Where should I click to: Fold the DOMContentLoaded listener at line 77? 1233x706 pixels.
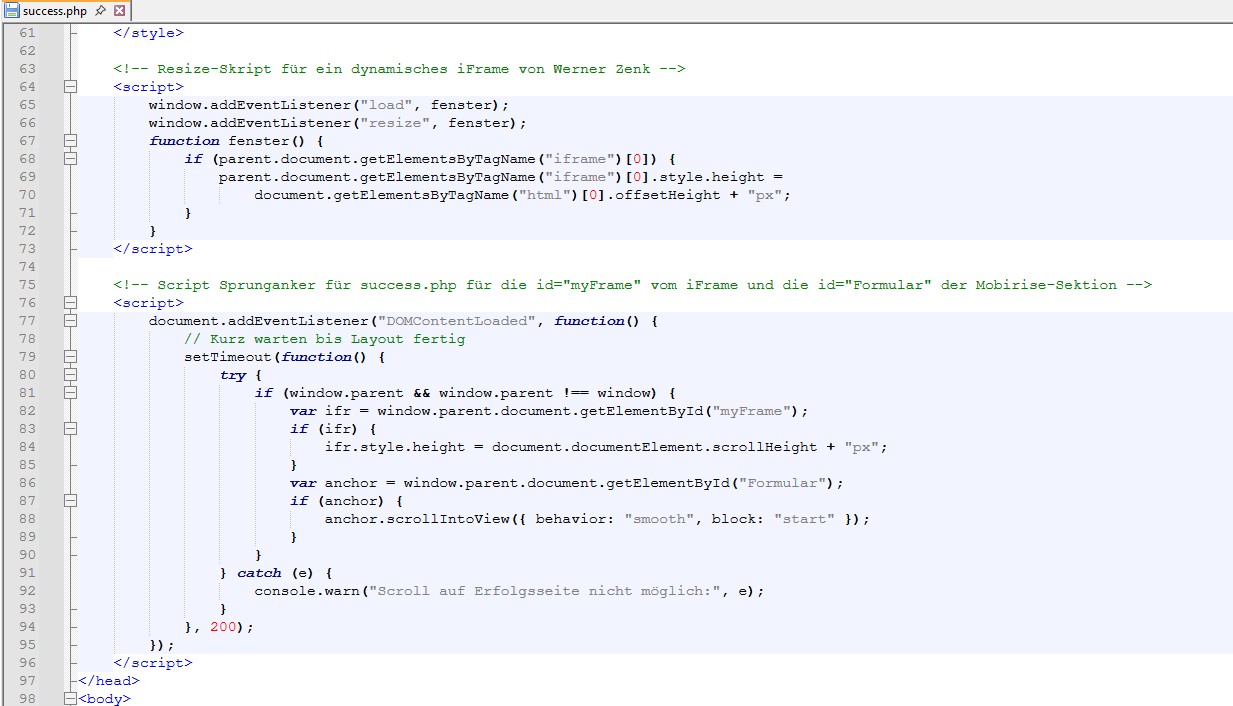pyautogui.click(x=71, y=321)
